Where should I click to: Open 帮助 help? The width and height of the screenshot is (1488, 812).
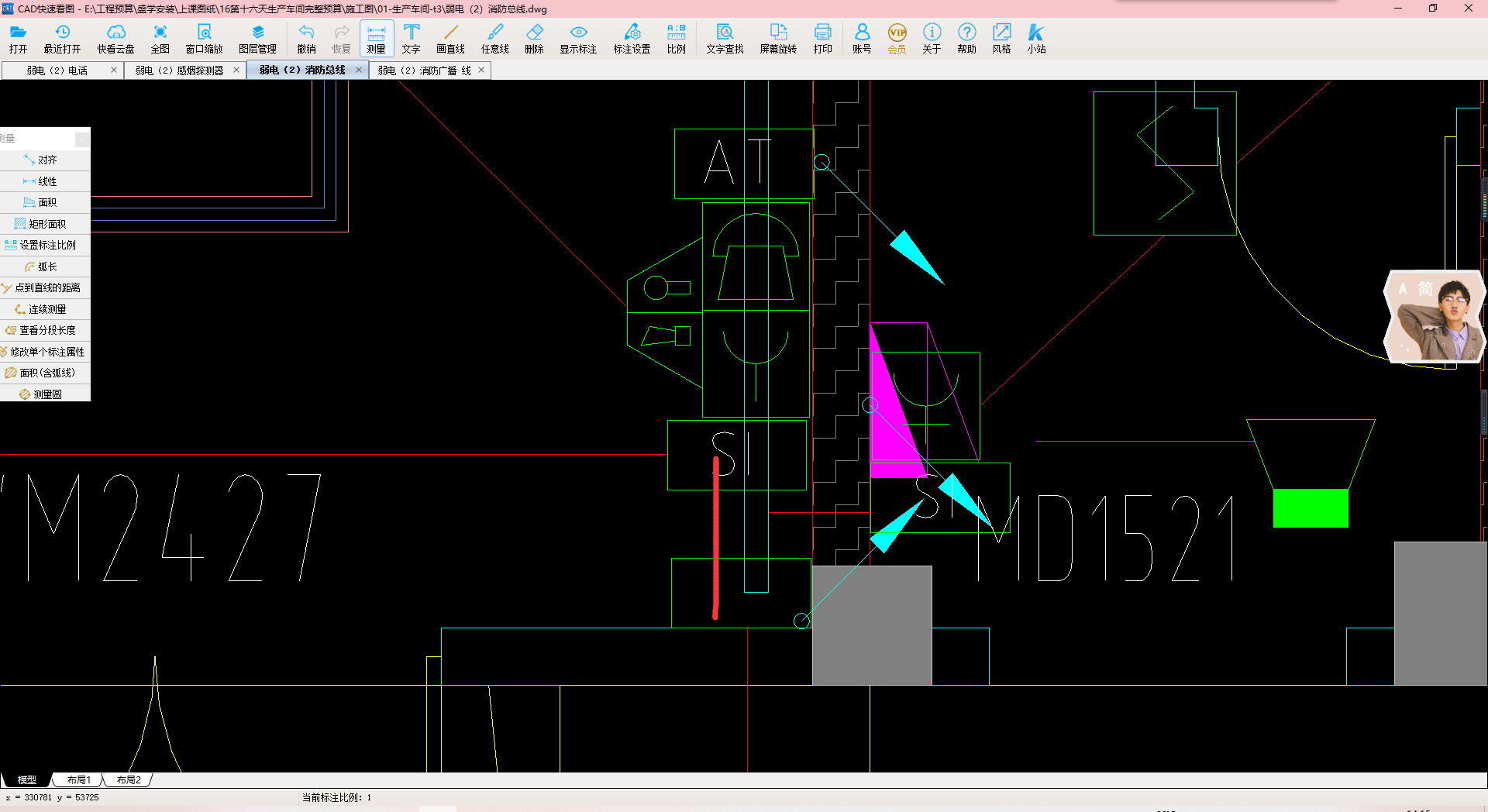pyautogui.click(x=966, y=38)
